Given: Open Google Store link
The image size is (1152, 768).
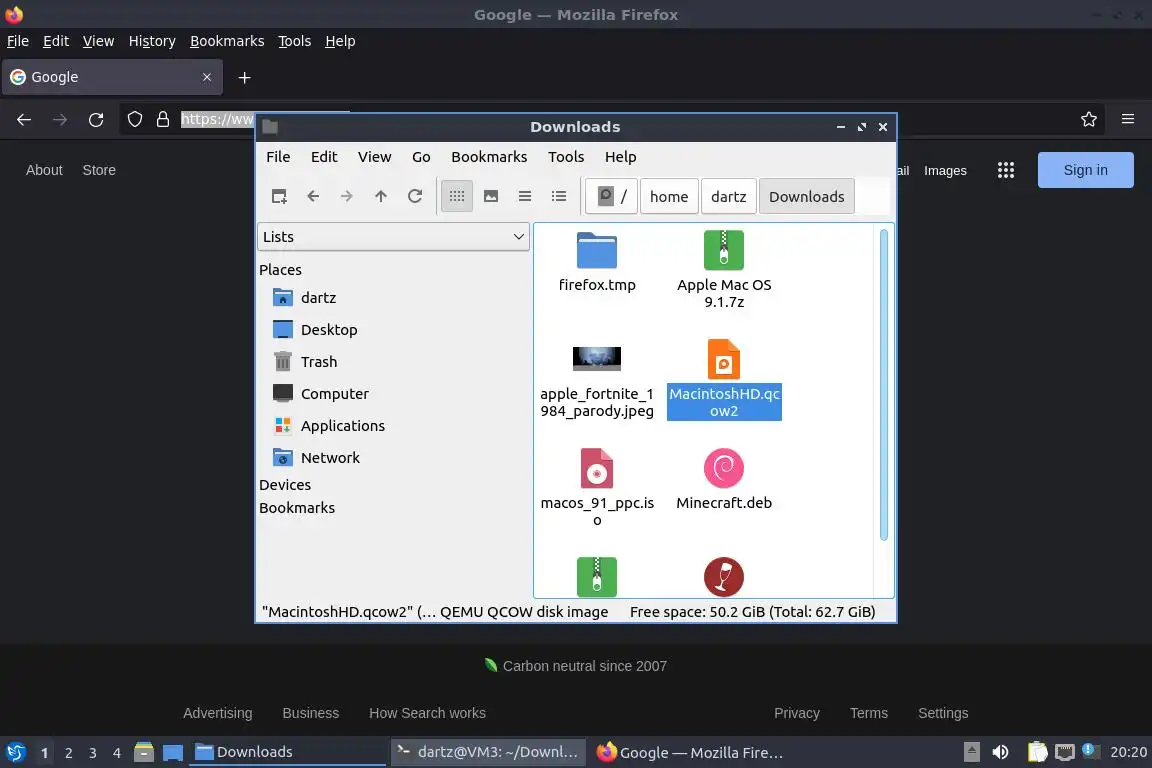Looking at the screenshot, I should point(99,170).
